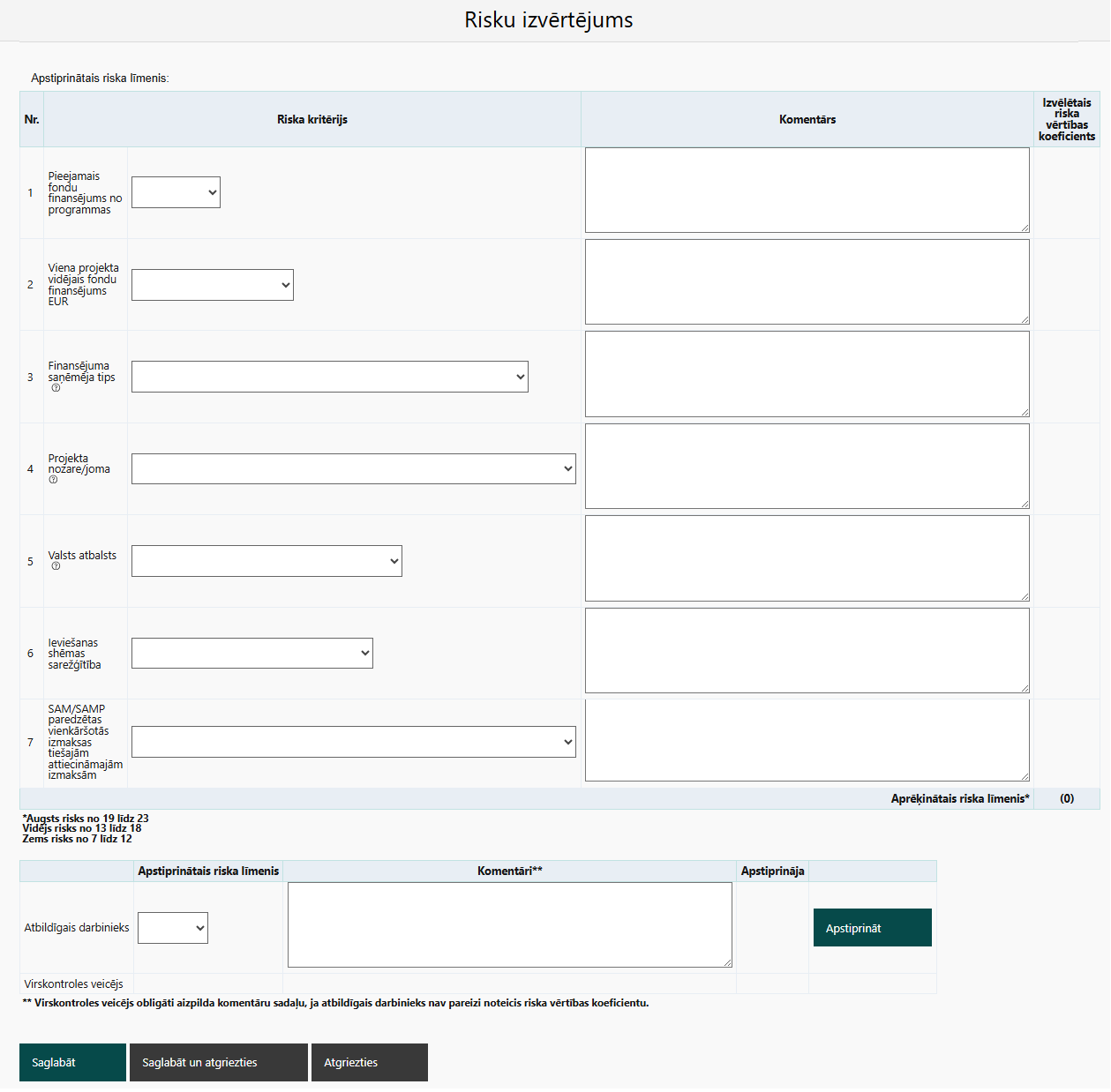This screenshot has width=1111, height=1092.
Task: Click help icon under Valsts atbalsts
Action: pos(56,566)
